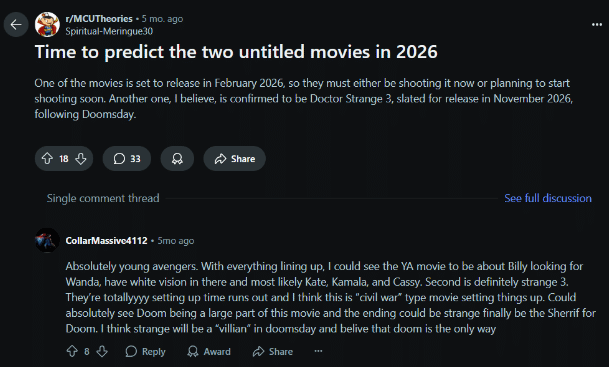This screenshot has height=367, width=609.
Task: Upvote CollarMassive4112's comment
Action: (72, 351)
